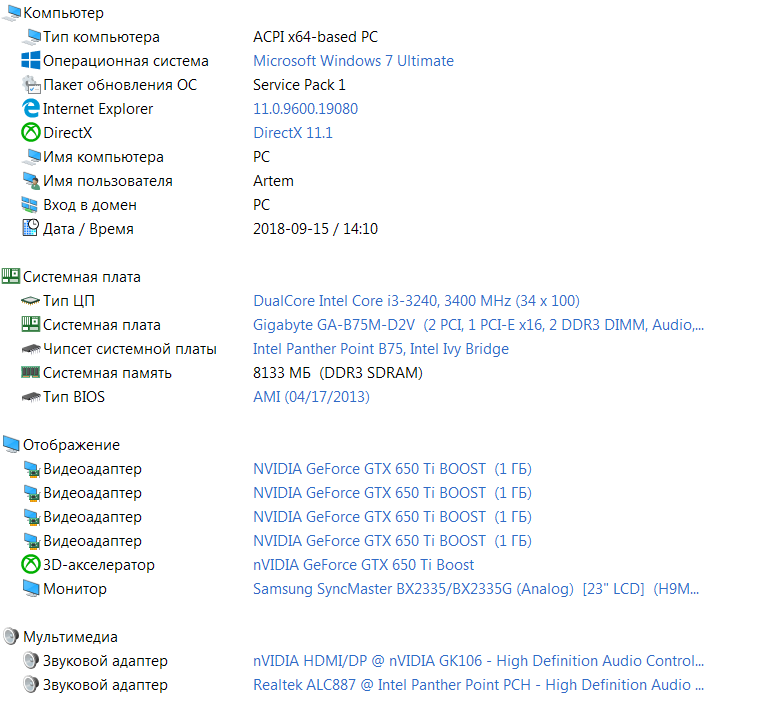Open the DirectX 11.1 link
The image size is (767, 701).
[293, 133]
